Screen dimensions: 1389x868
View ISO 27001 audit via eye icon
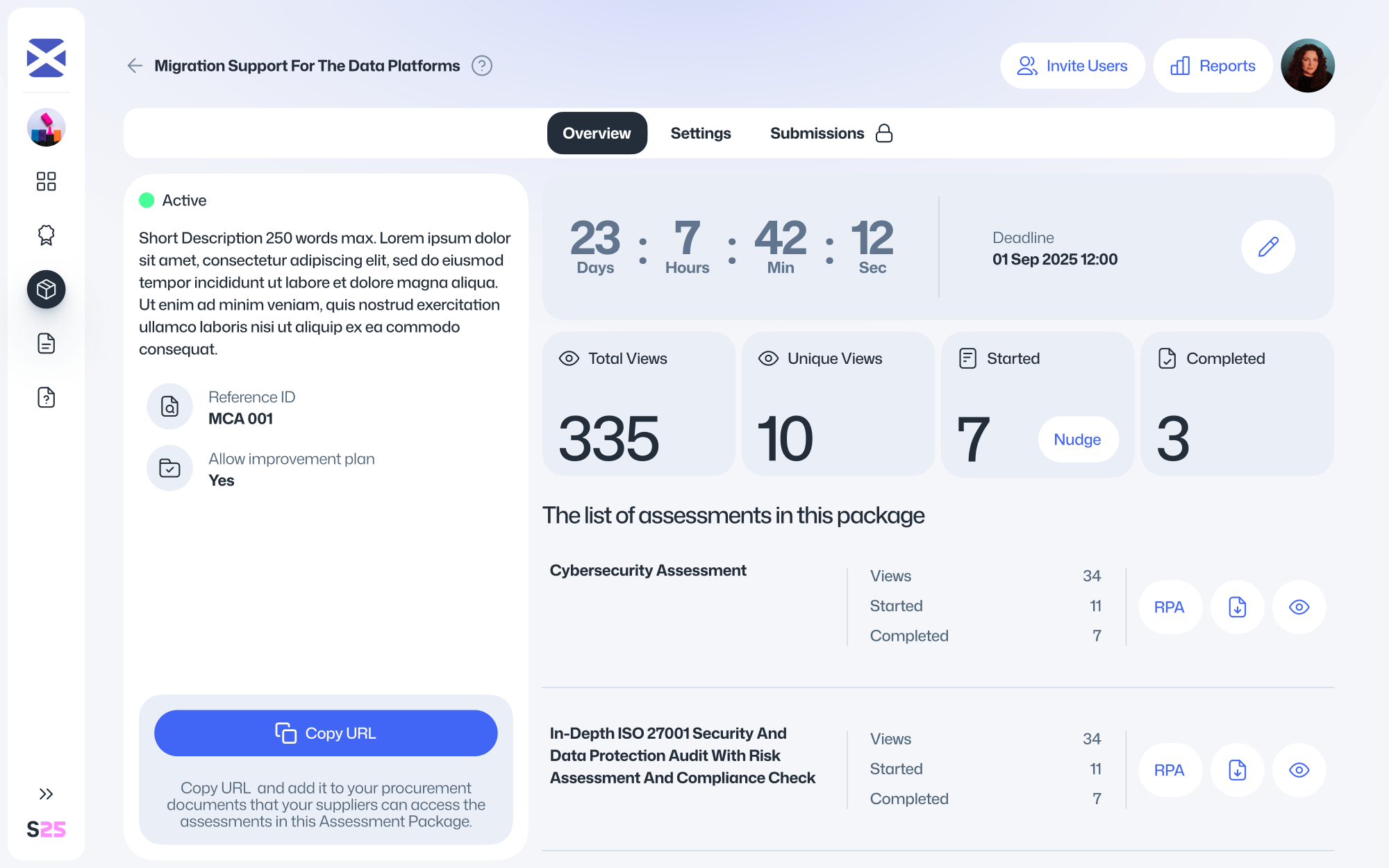point(1299,770)
